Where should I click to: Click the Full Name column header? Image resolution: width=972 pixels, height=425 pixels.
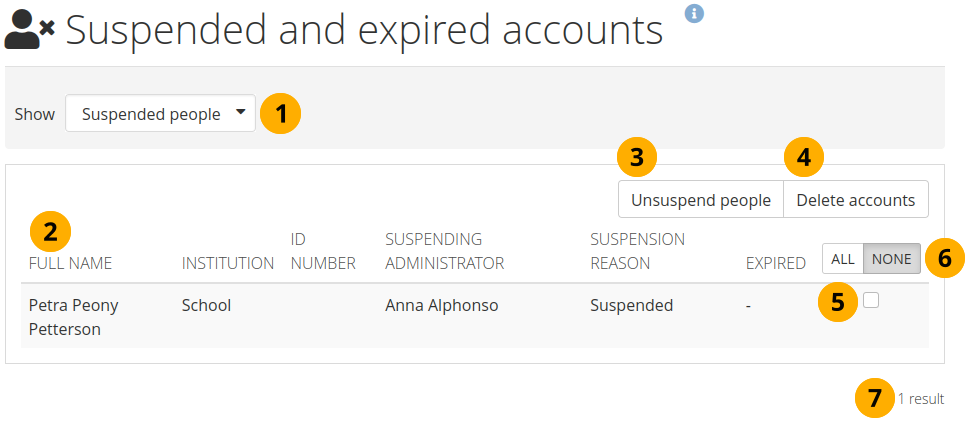(70, 264)
